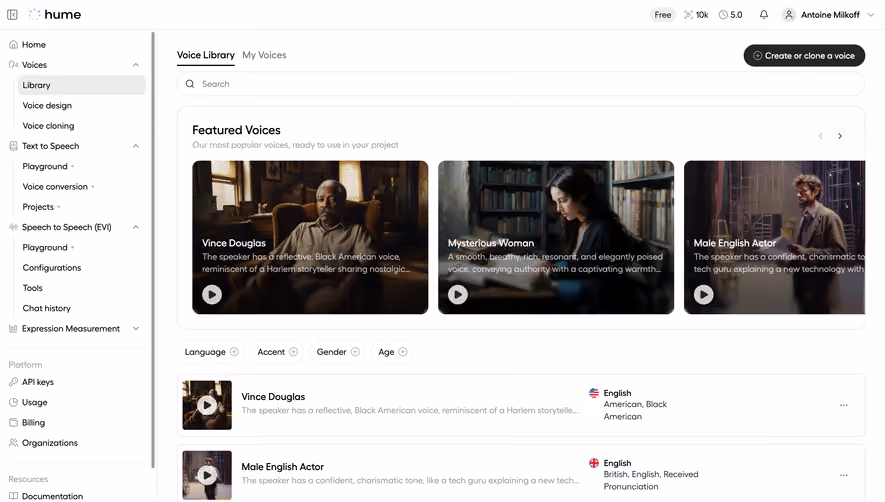Click the 5.0 time remaining indicator
Screen dimensions: 885x502
[x=730, y=15]
